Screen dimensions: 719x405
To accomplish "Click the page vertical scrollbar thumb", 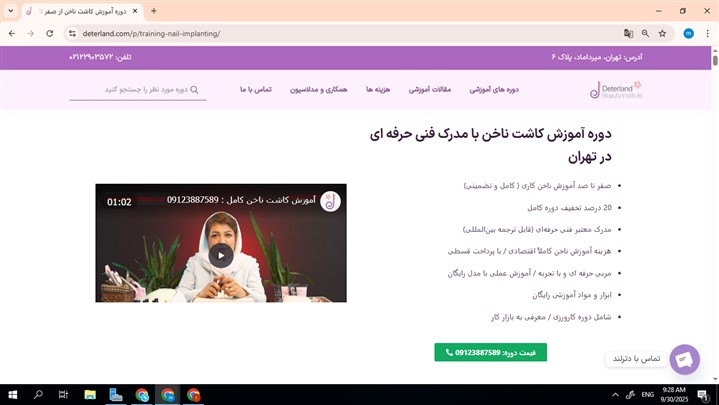I will (x=715, y=60).
